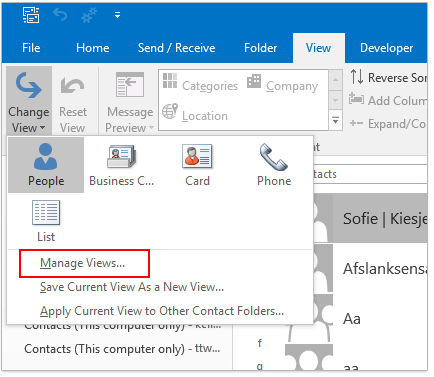Open Manage Views dialog
Screen dimensions: 434x377
pos(83,263)
